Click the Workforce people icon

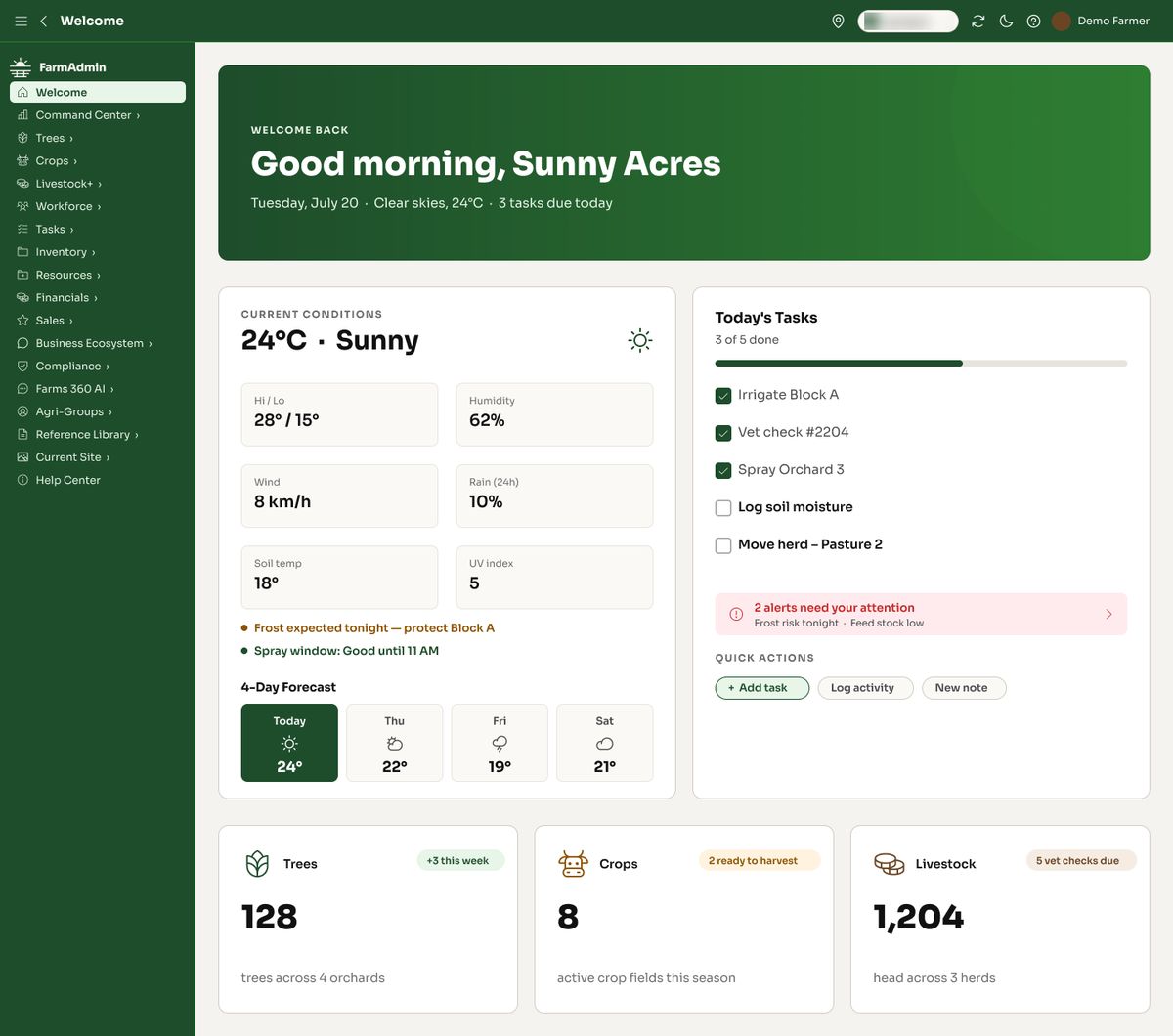pos(22,206)
